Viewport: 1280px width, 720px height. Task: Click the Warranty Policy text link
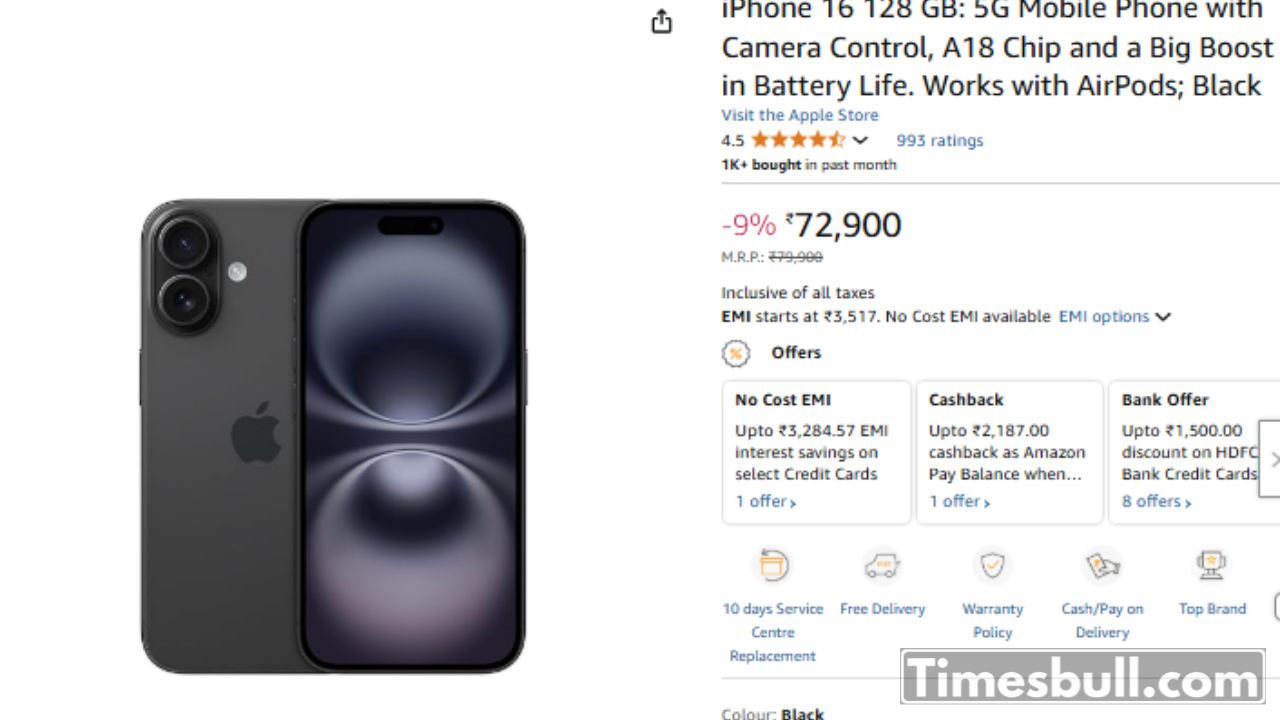(992, 620)
